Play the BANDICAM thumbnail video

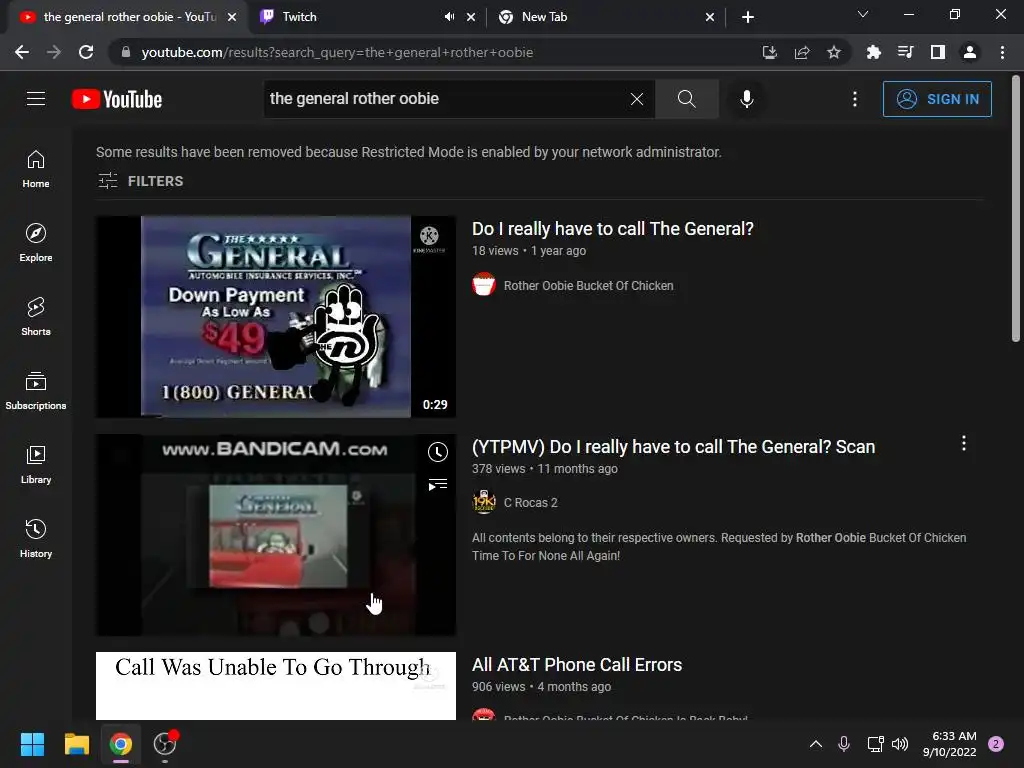point(276,535)
